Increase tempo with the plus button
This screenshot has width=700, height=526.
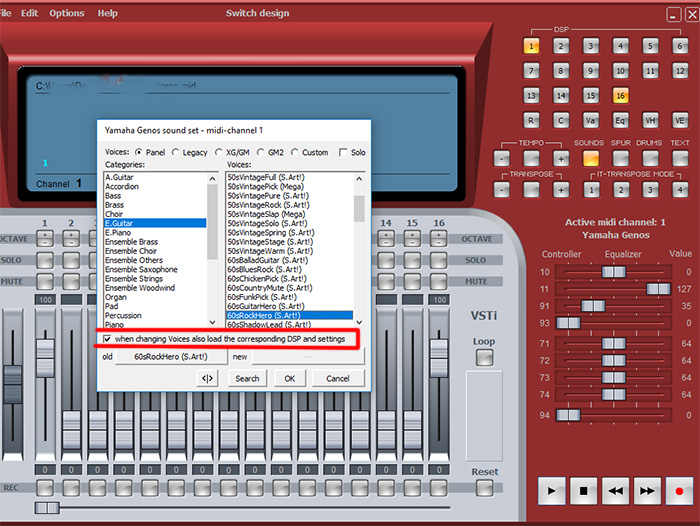(x=561, y=158)
